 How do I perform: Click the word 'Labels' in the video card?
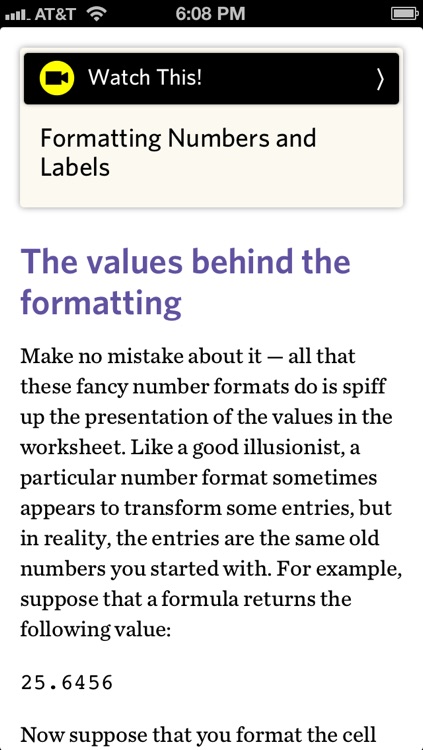coord(75,167)
